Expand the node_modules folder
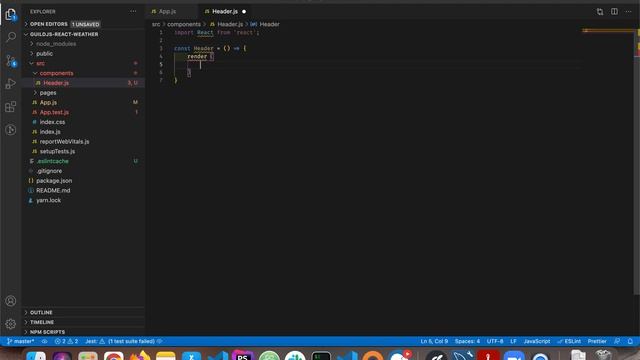The height and width of the screenshot is (360, 640). coord(56,44)
